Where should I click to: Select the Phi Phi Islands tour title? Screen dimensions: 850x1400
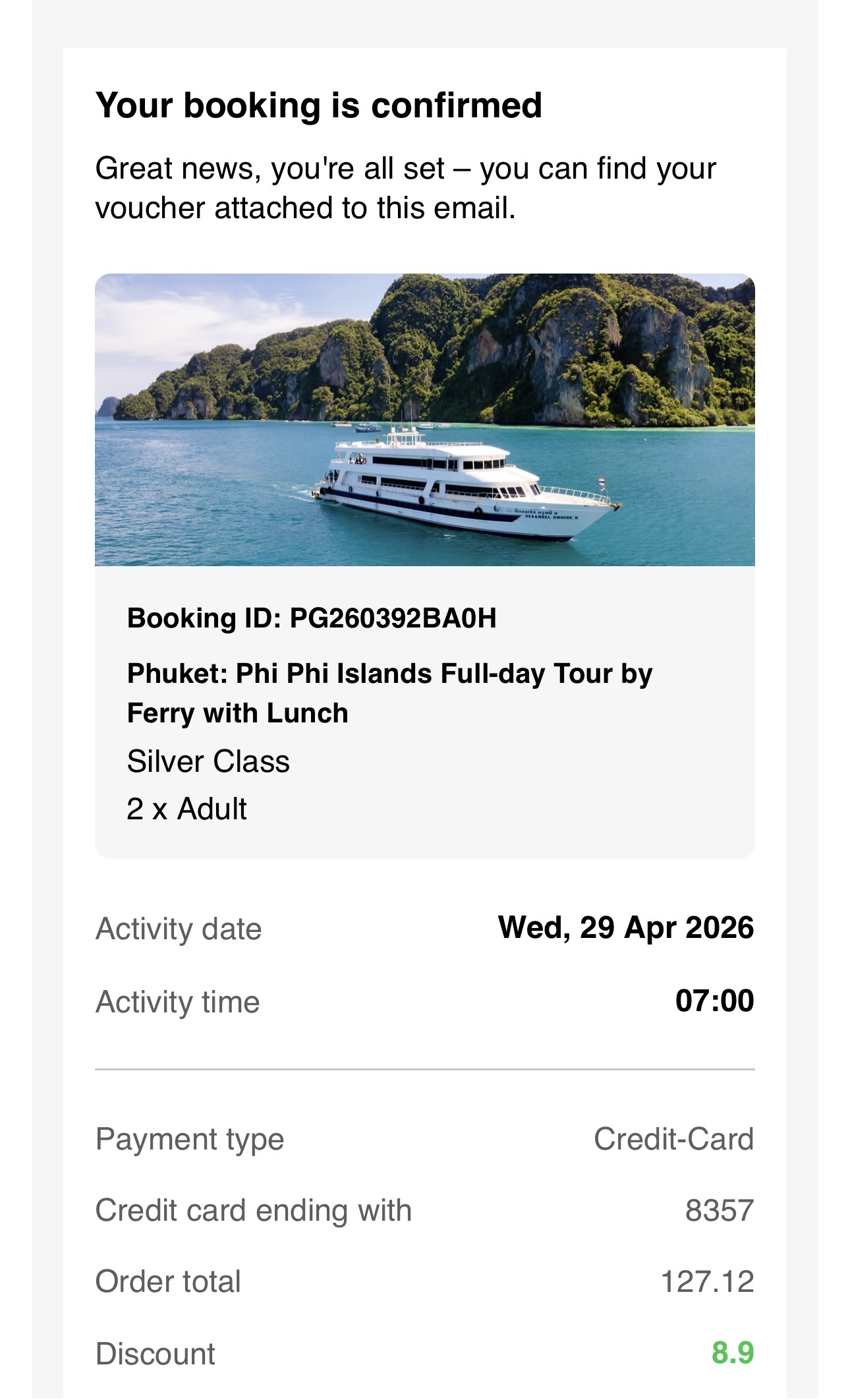coord(389,693)
